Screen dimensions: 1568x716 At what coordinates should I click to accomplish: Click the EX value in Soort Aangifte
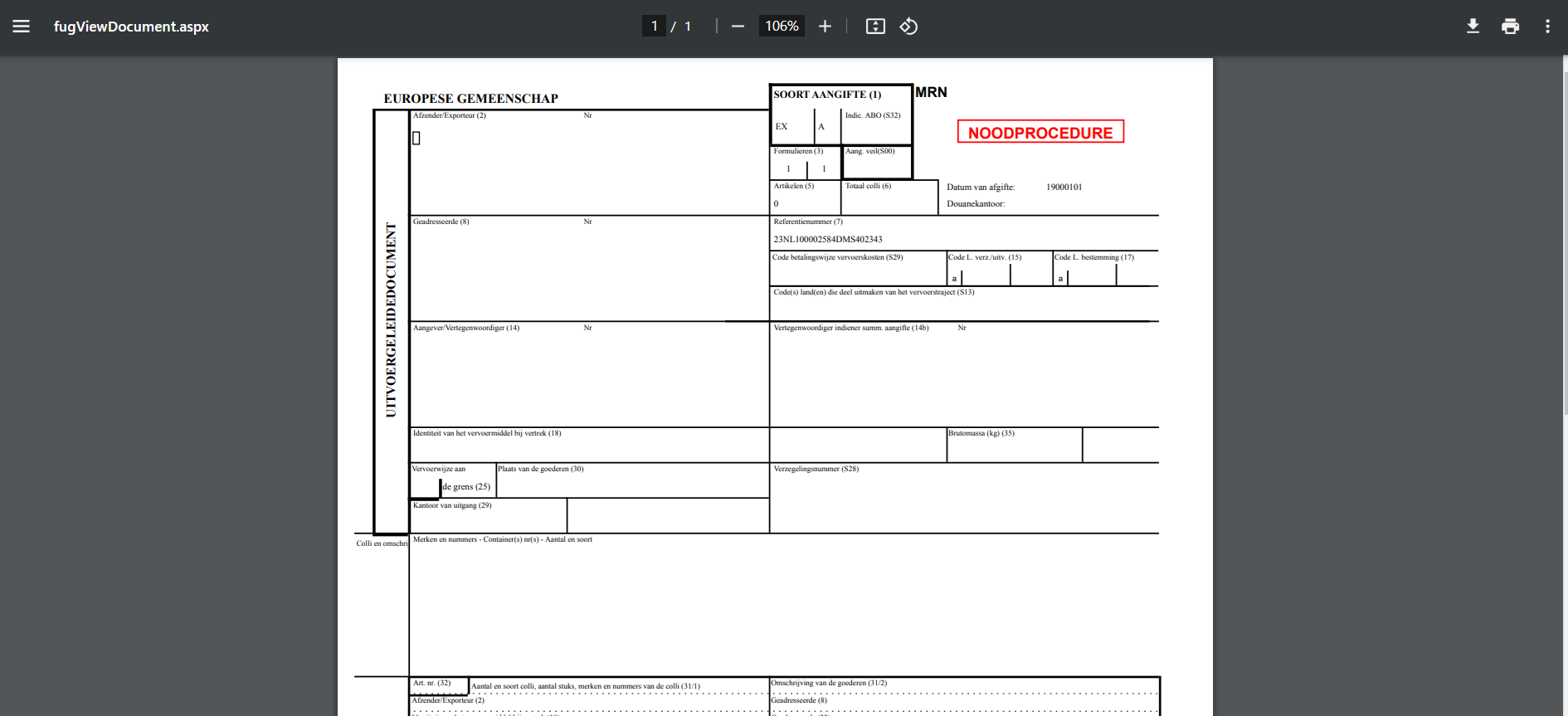click(x=782, y=127)
